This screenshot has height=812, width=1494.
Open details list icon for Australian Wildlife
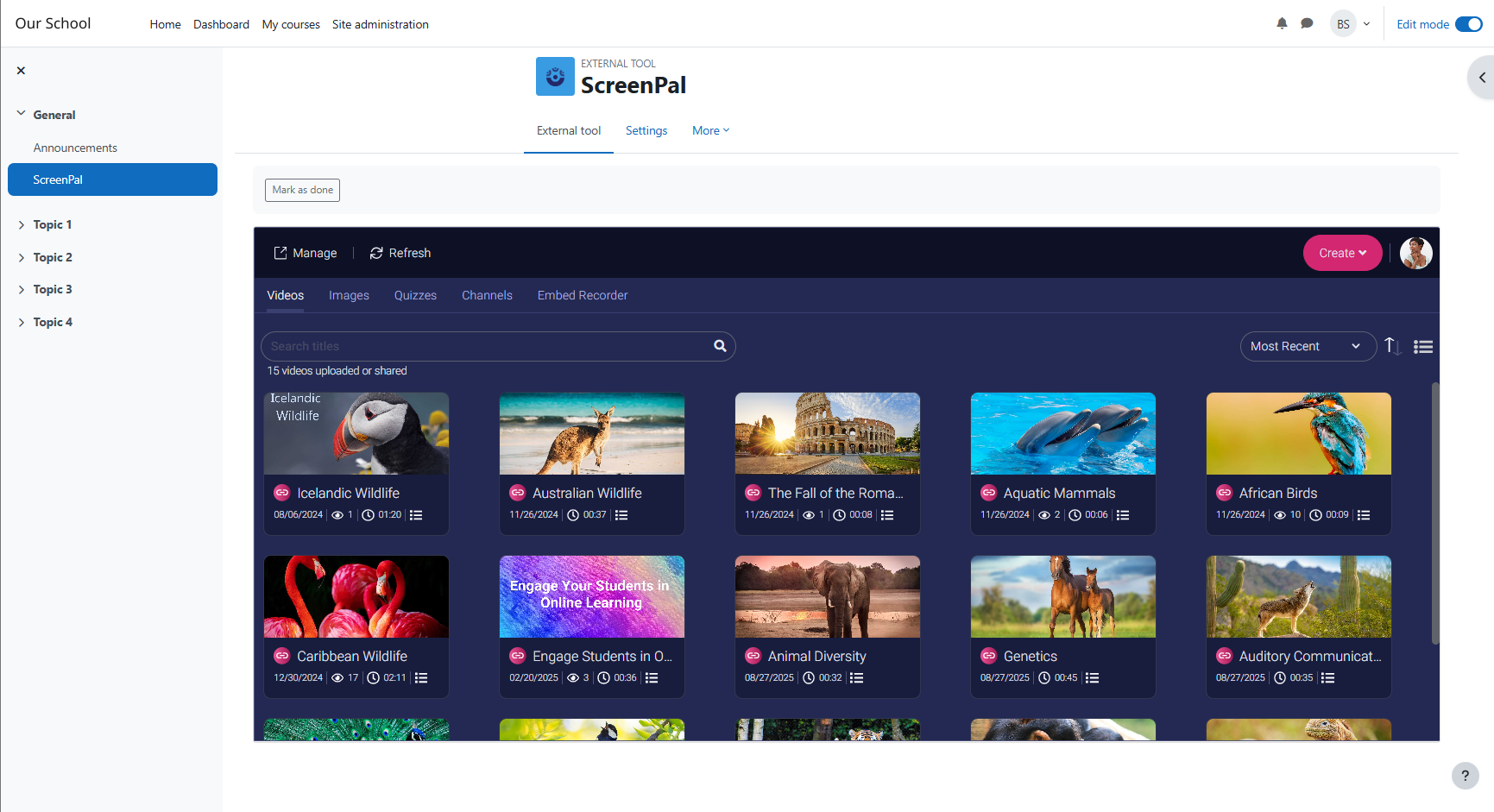point(621,515)
